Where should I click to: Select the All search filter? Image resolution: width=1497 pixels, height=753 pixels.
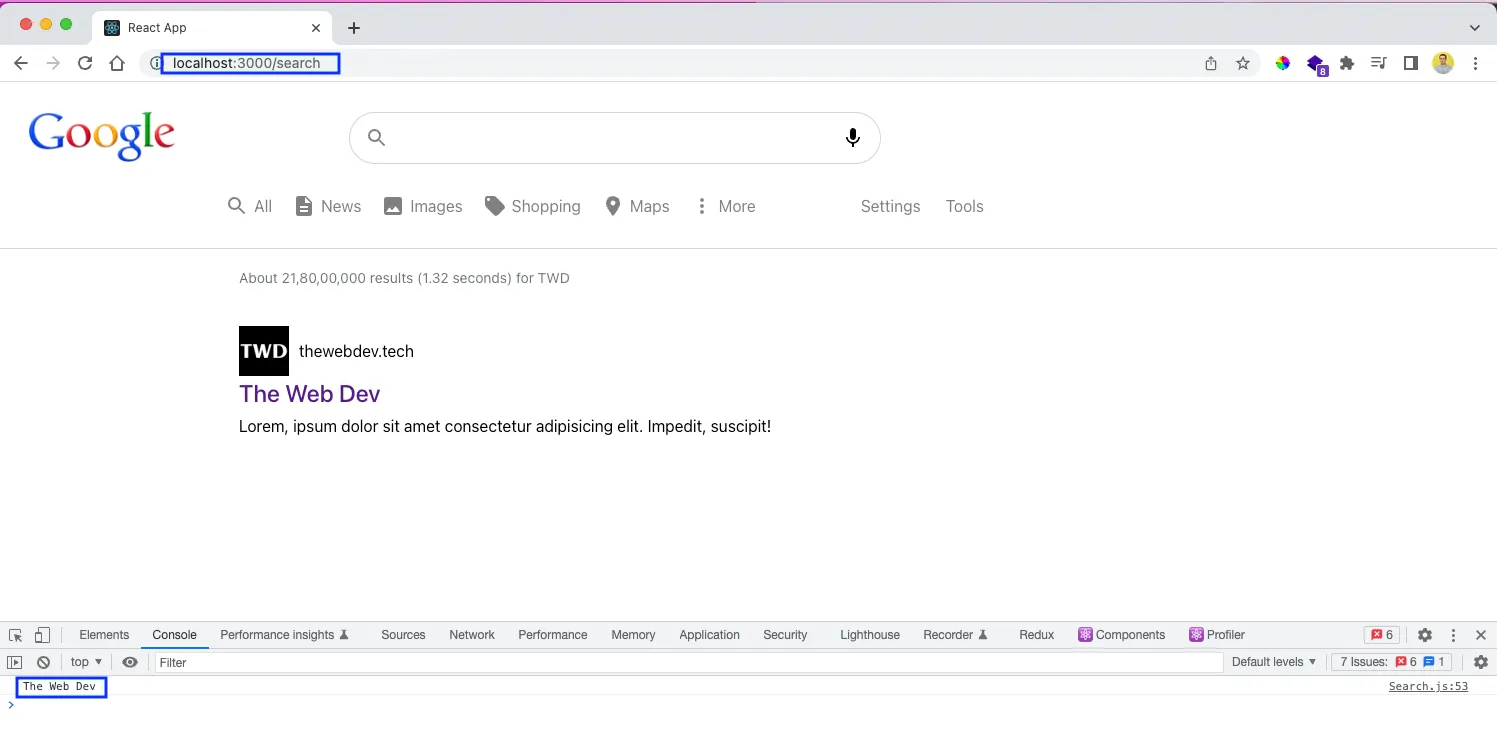point(250,206)
